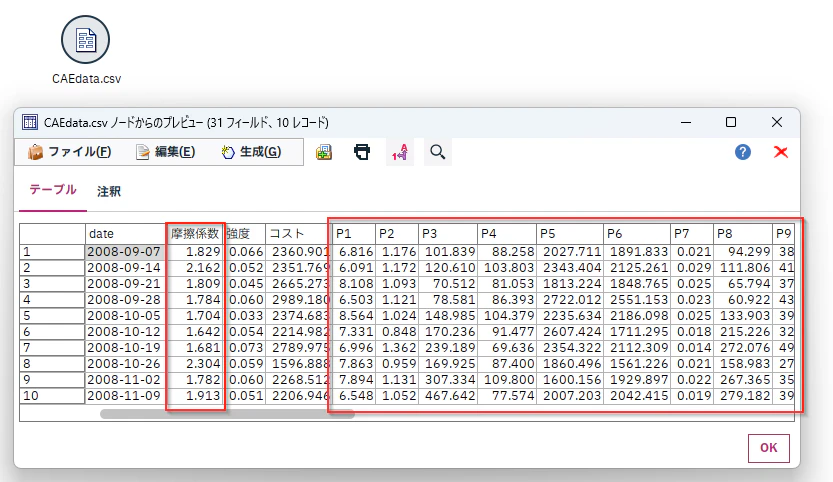Select the P2 column header
This screenshot has height=482, width=833.
[397, 234]
